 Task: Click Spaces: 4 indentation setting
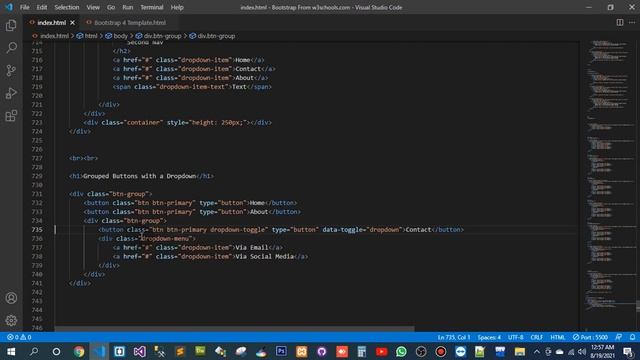pyautogui.click(x=489, y=337)
